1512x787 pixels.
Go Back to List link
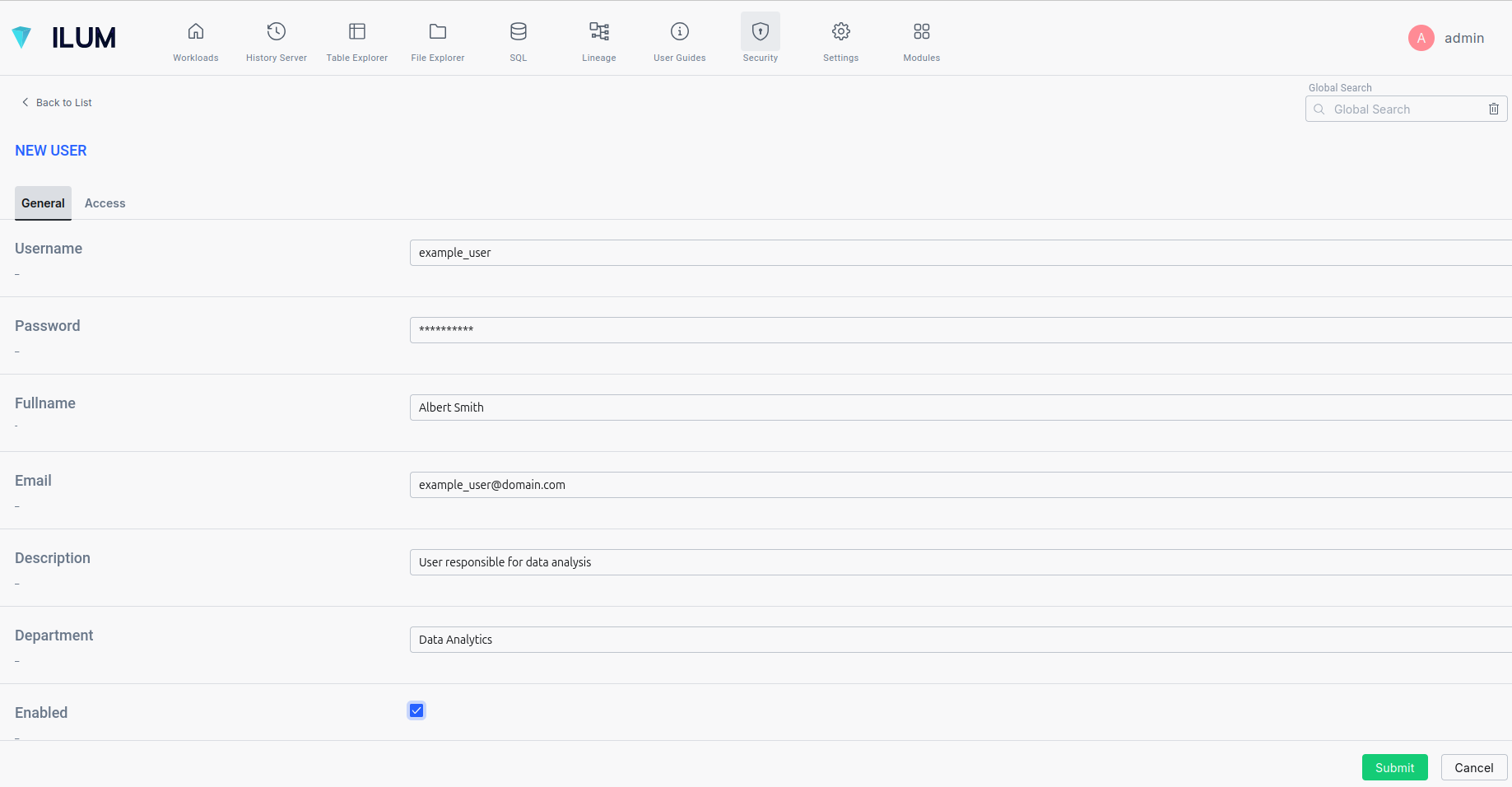57,102
